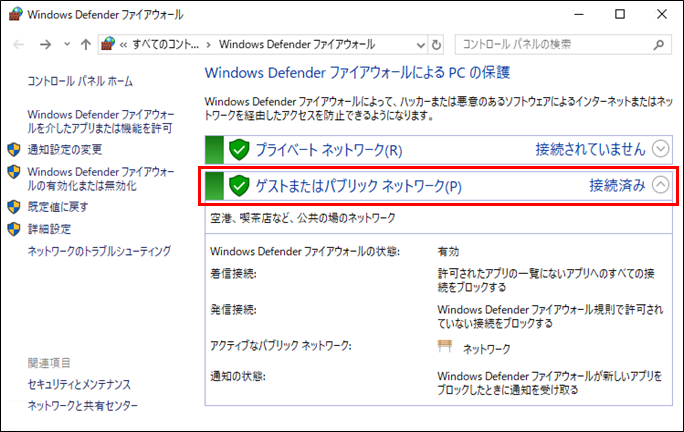Click the 通知の状態: label
Screen dimensions: 684x432
pos(238,376)
